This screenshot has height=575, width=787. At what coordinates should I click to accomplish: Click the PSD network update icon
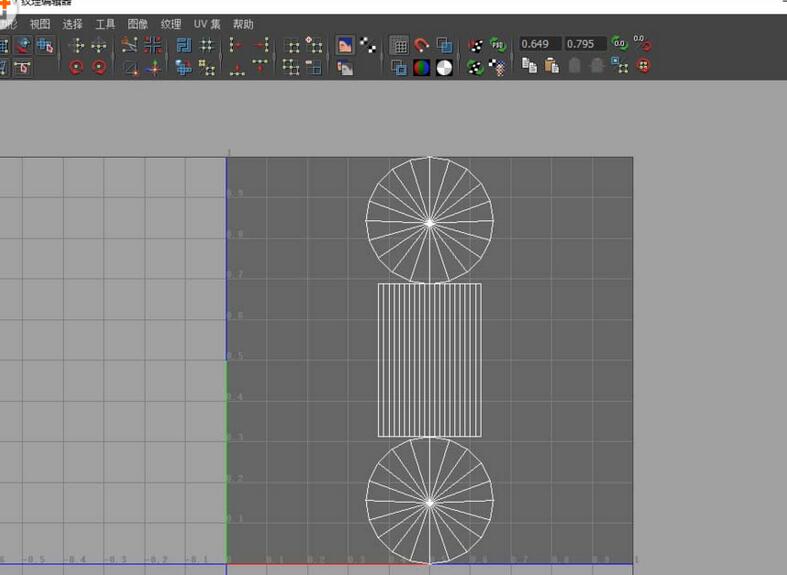pos(497,45)
